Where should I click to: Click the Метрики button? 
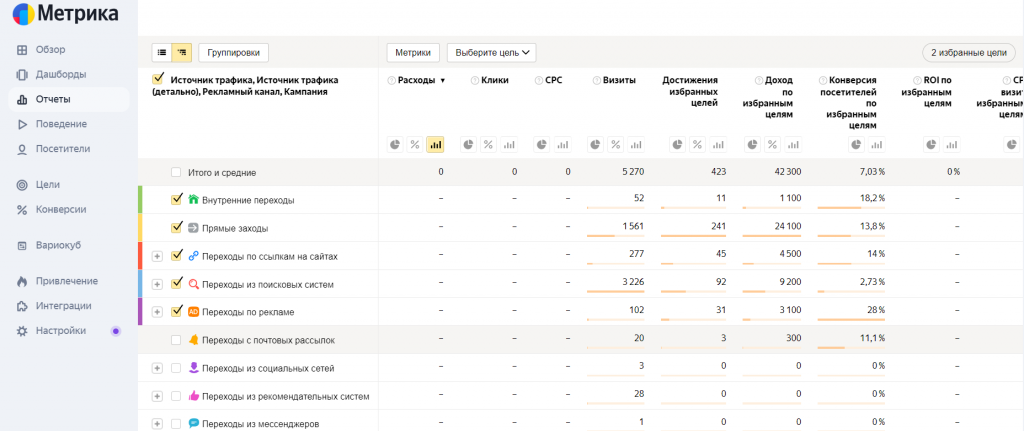413,52
